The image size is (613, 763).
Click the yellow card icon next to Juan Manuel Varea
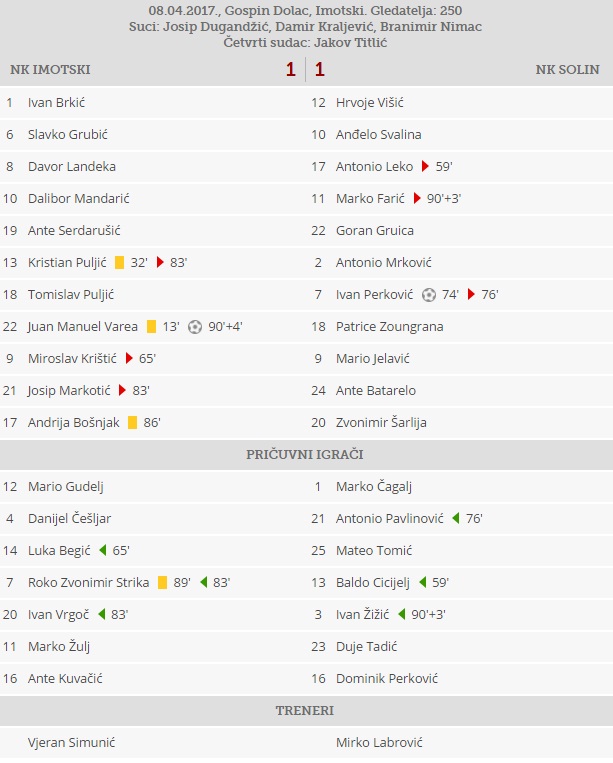(x=151, y=326)
